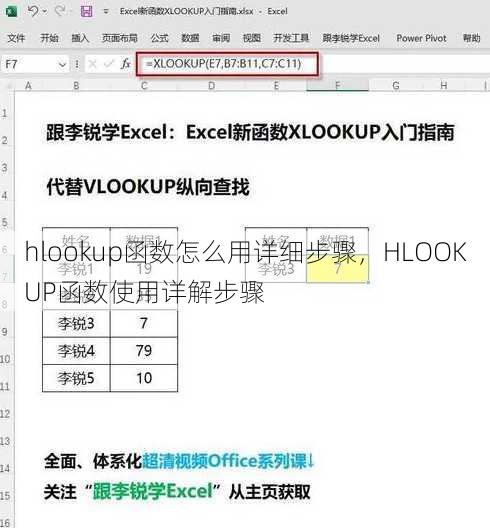Switch to the 审阅 ribbon tab
490x528 pixels.
point(221,38)
